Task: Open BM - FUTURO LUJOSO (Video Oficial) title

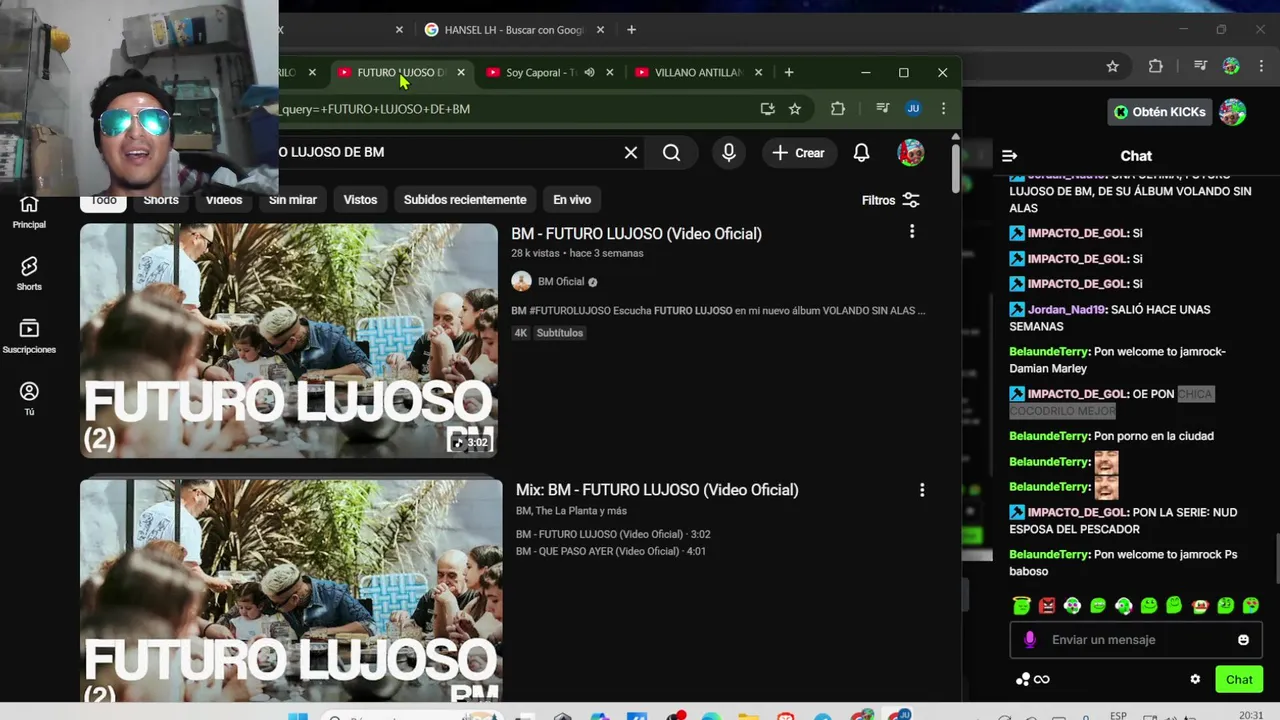Action: coord(636,233)
